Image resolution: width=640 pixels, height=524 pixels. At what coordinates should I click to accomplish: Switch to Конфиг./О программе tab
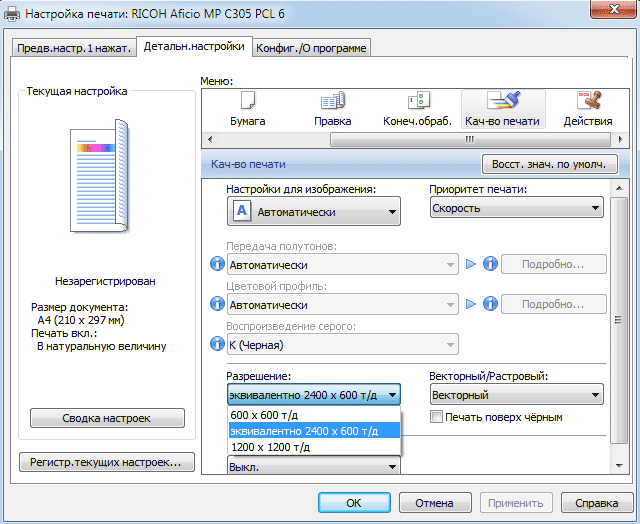[311, 48]
